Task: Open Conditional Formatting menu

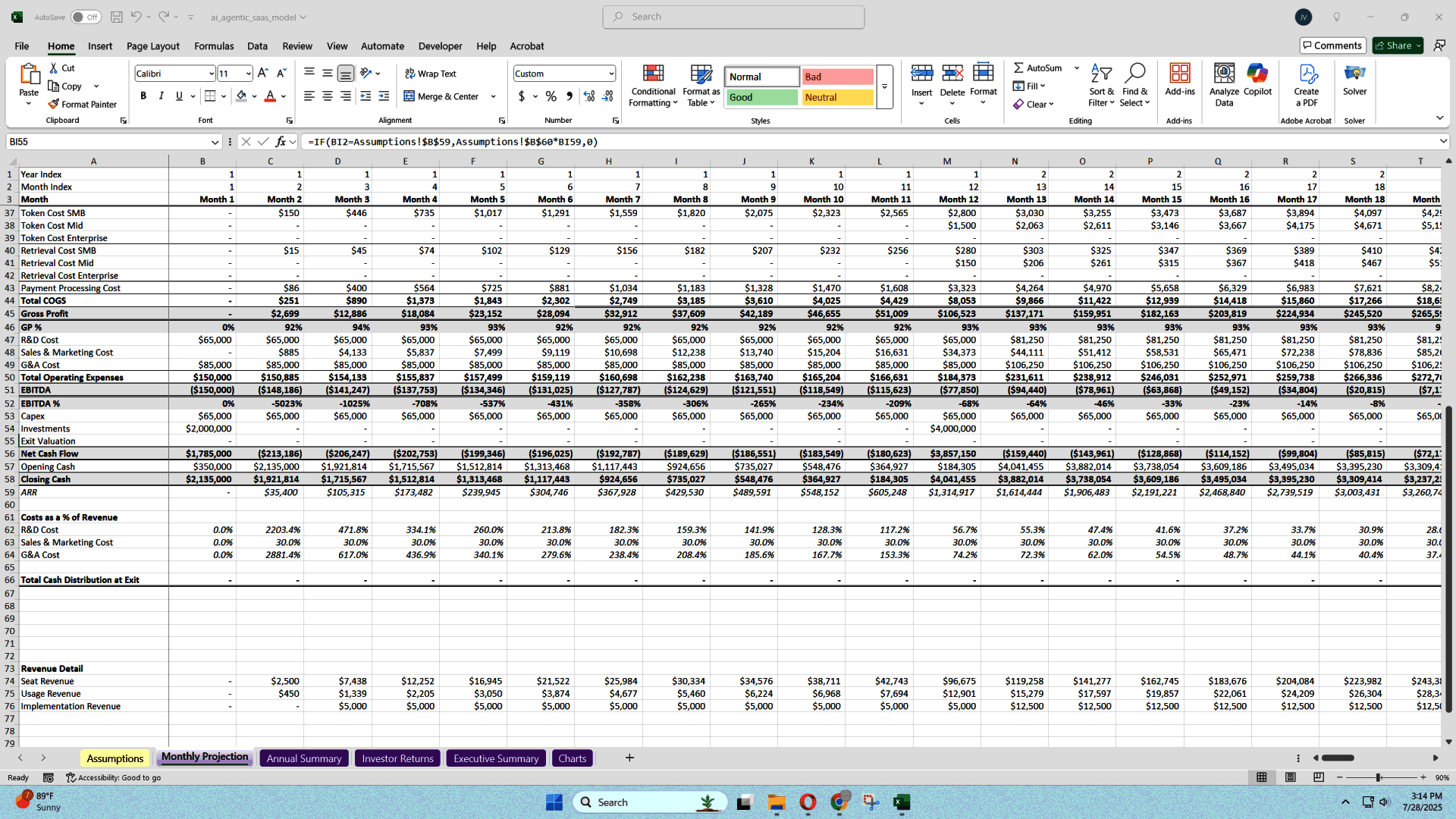Action: [653, 86]
